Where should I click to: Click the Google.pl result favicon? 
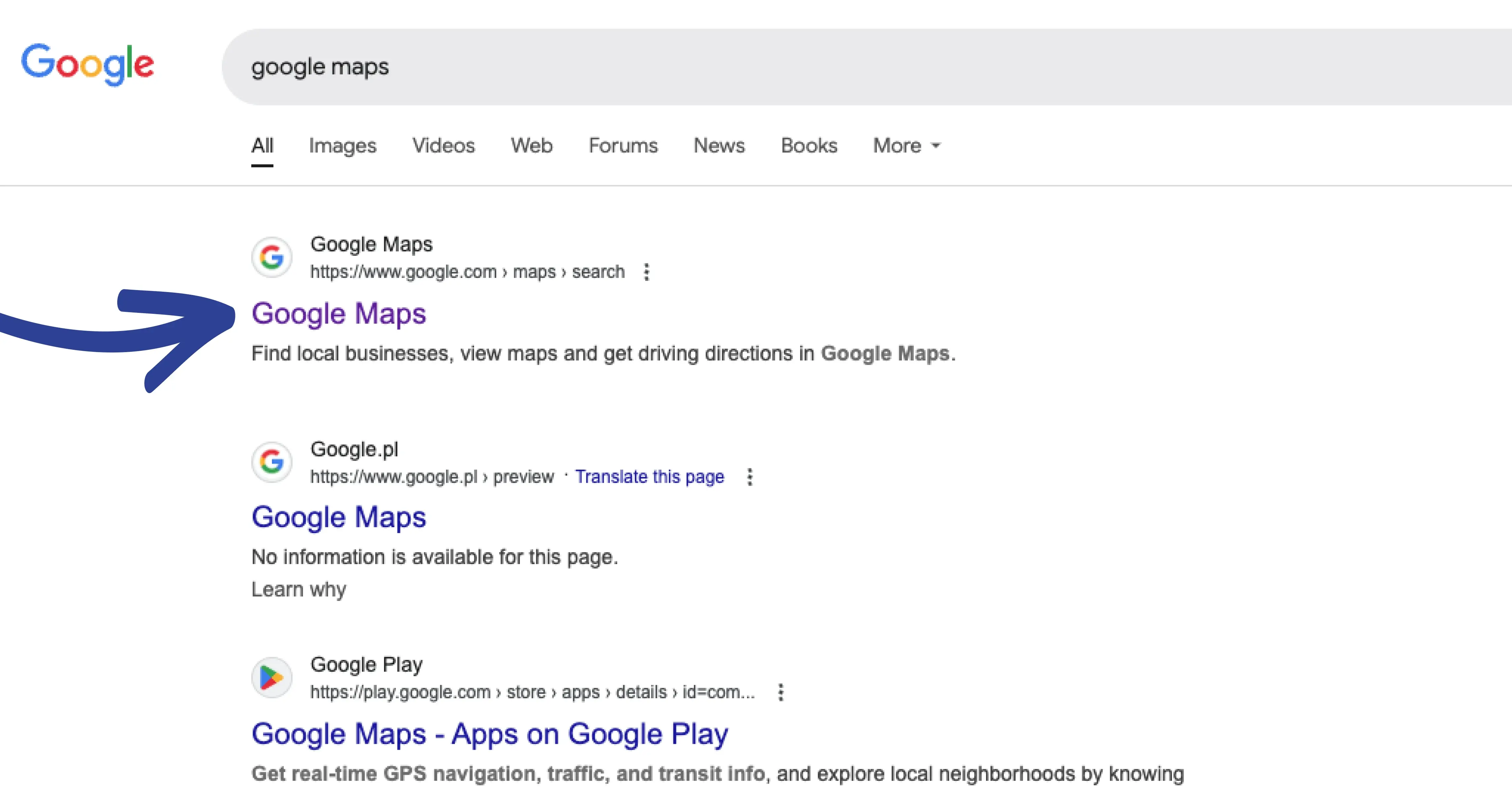pyautogui.click(x=271, y=462)
